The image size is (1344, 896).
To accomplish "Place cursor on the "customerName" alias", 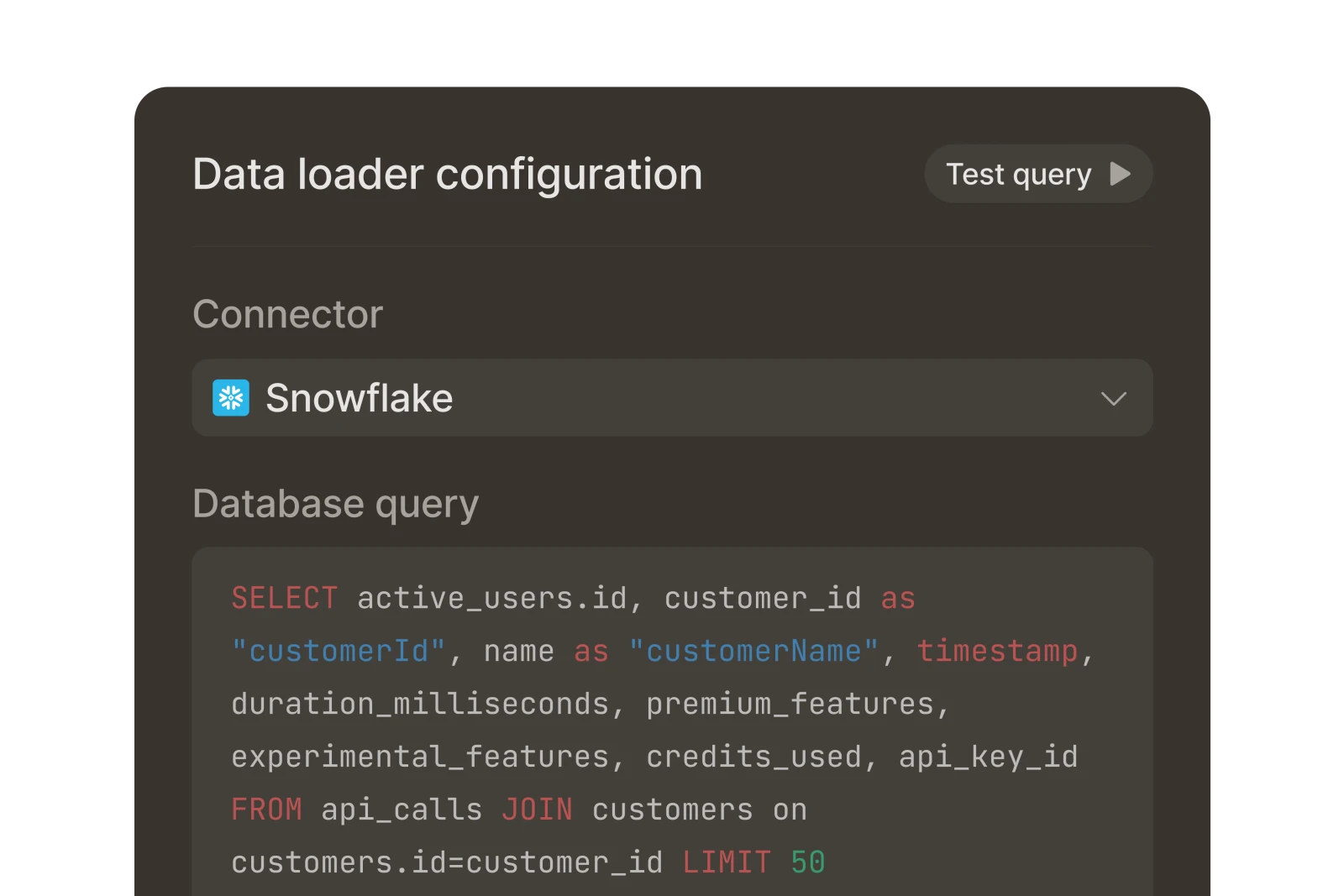I will tap(753, 651).
